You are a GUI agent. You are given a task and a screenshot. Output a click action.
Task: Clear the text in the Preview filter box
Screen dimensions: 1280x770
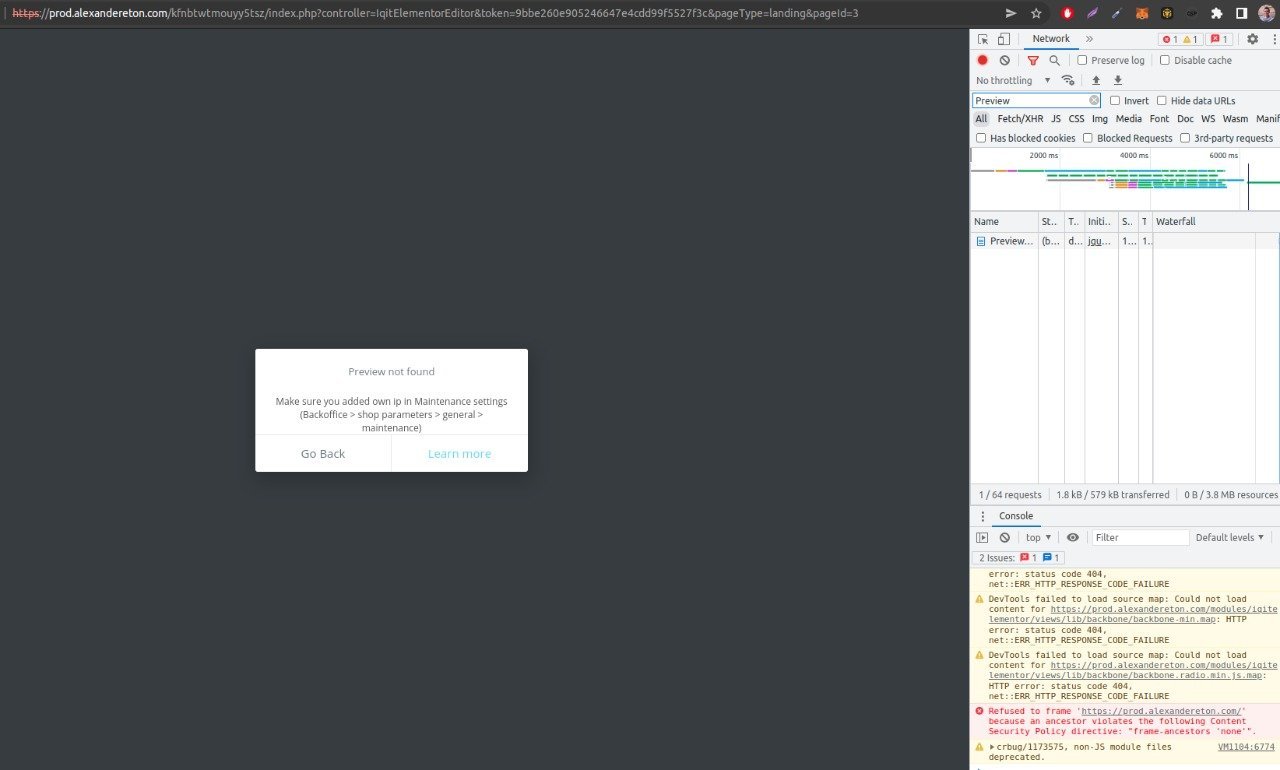click(1094, 100)
